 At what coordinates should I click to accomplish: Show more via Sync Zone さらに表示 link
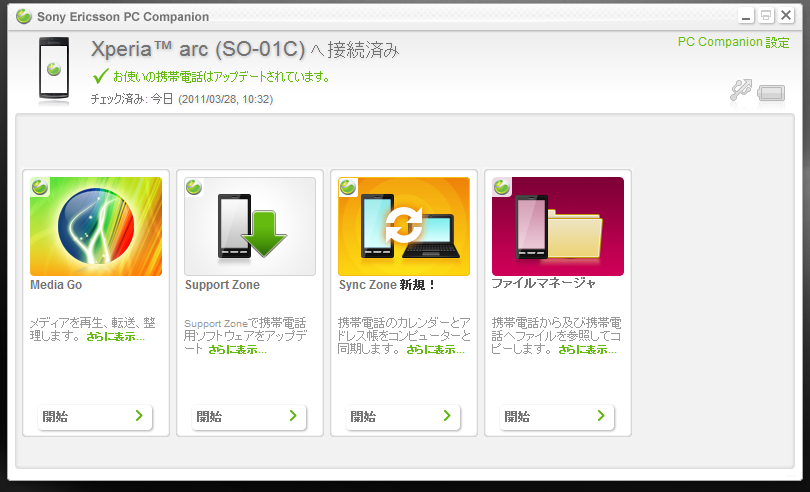click(435, 350)
